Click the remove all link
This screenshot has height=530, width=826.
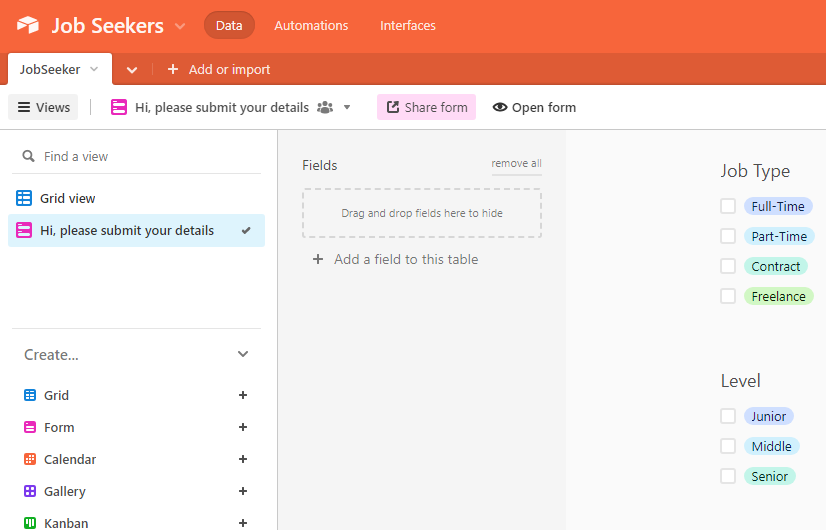(x=516, y=163)
